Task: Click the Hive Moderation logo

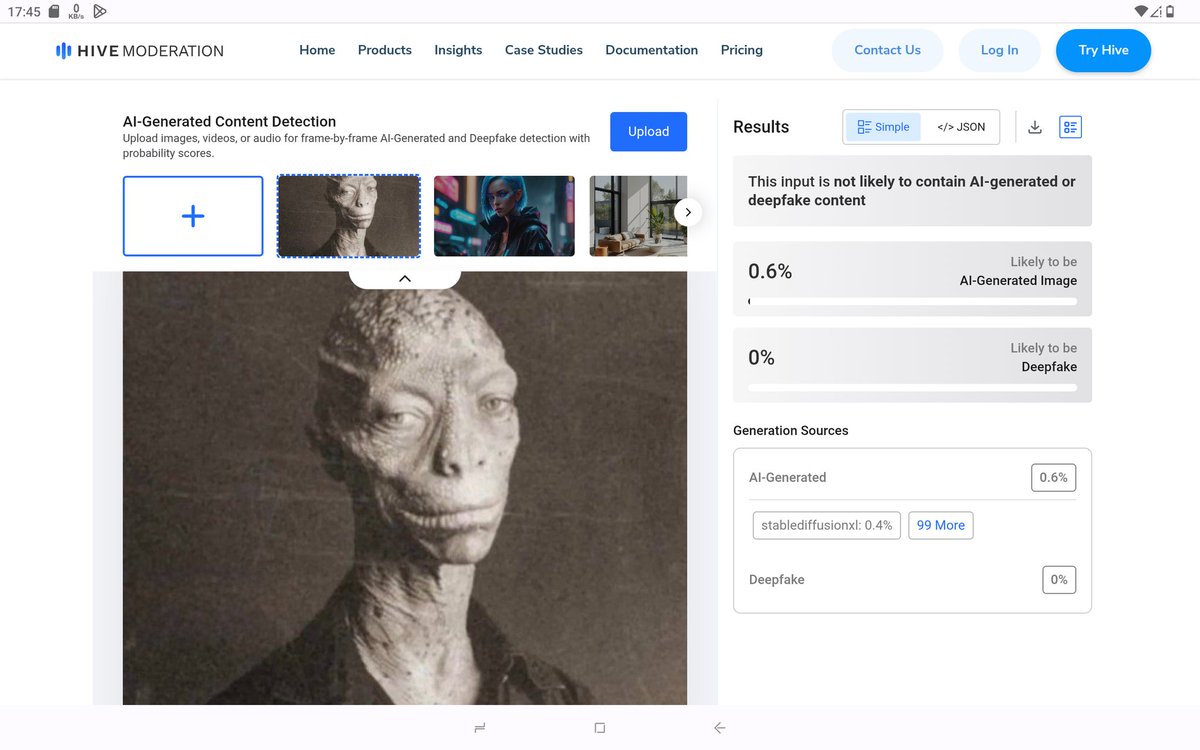Action: pyautogui.click(x=139, y=50)
